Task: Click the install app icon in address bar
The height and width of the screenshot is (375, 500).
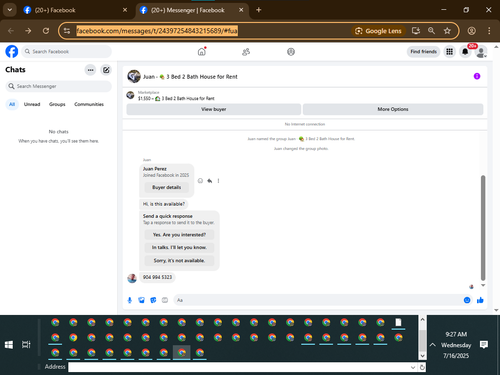Action: tap(416, 31)
